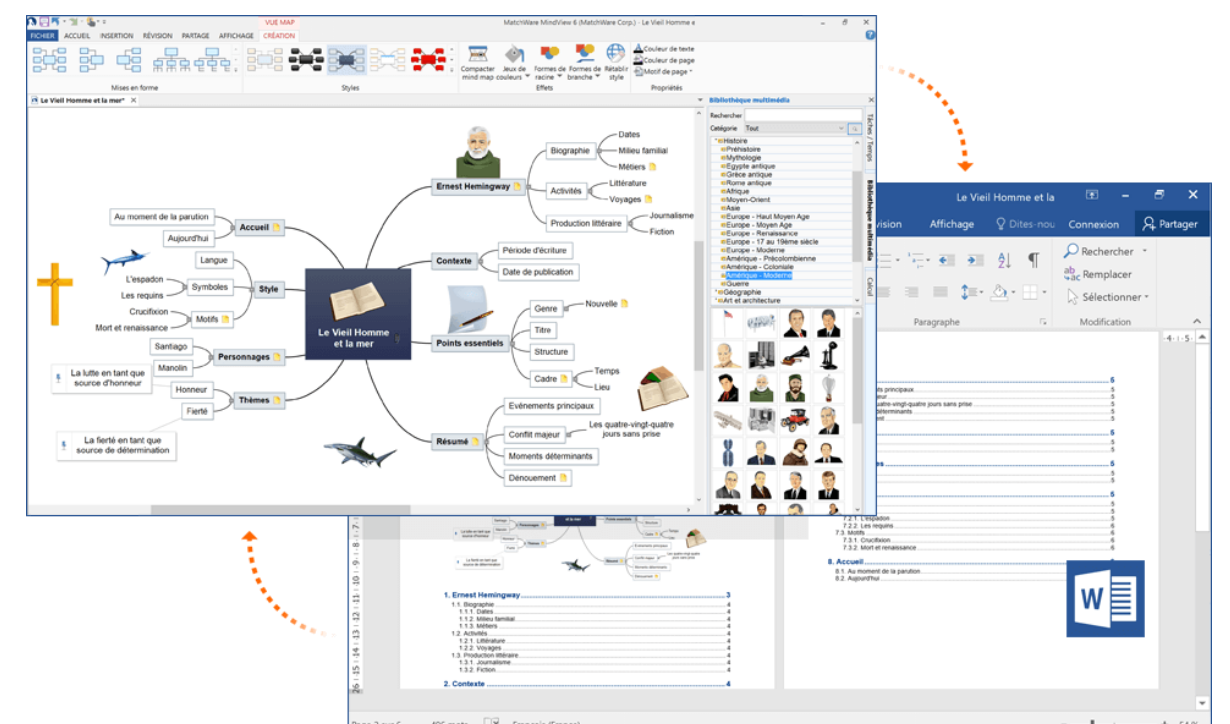Select the black mind map style thumbnail
The image size is (1230, 724).
click(x=306, y=60)
